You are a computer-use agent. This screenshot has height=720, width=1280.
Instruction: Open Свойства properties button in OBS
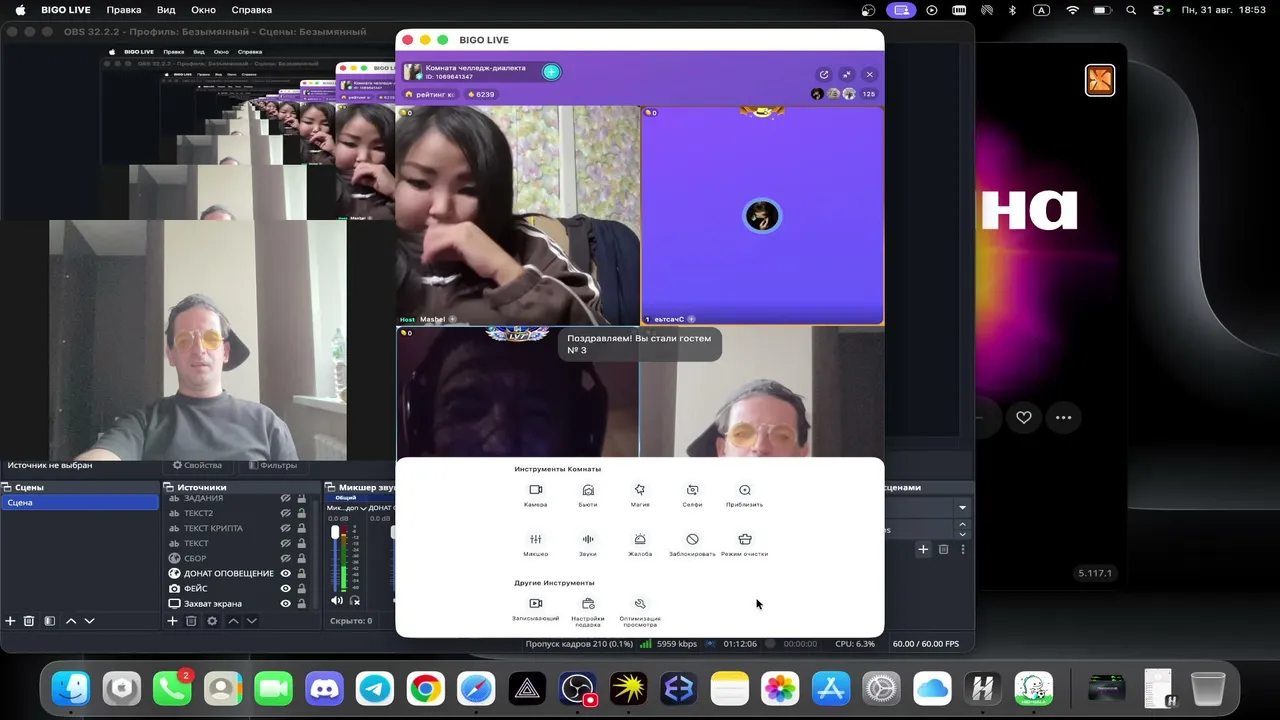coord(197,465)
